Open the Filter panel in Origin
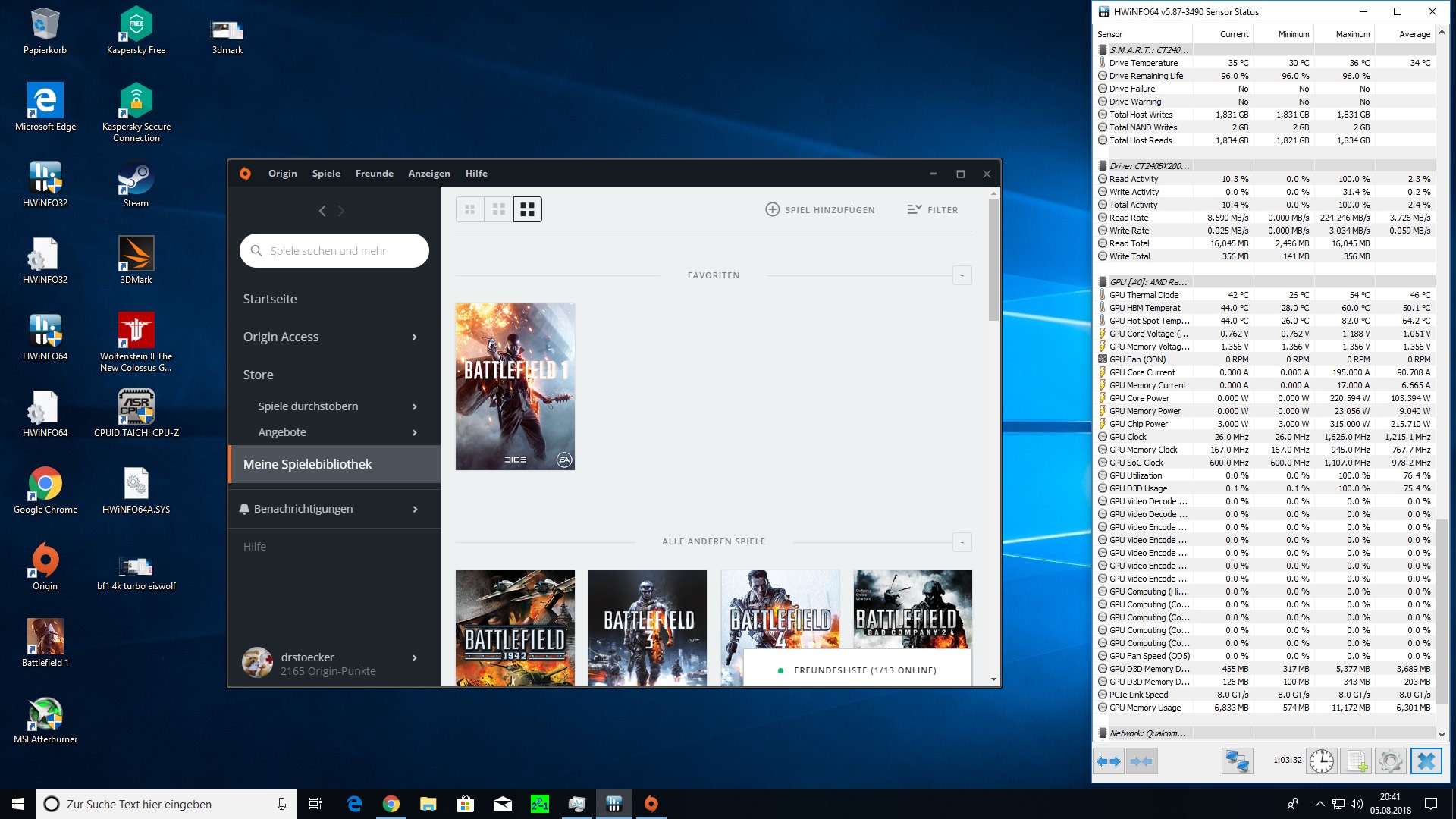The width and height of the screenshot is (1456, 819). pyautogui.click(x=933, y=210)
